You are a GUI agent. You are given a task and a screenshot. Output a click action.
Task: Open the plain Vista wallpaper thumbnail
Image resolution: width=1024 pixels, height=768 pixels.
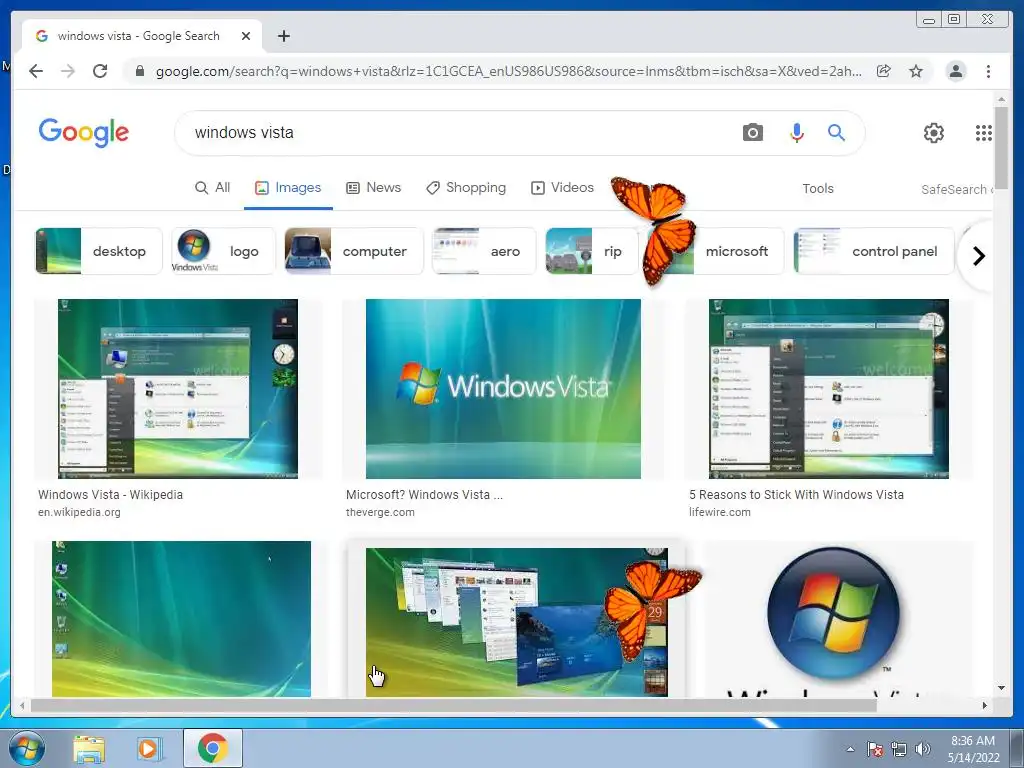click(182, 618)
